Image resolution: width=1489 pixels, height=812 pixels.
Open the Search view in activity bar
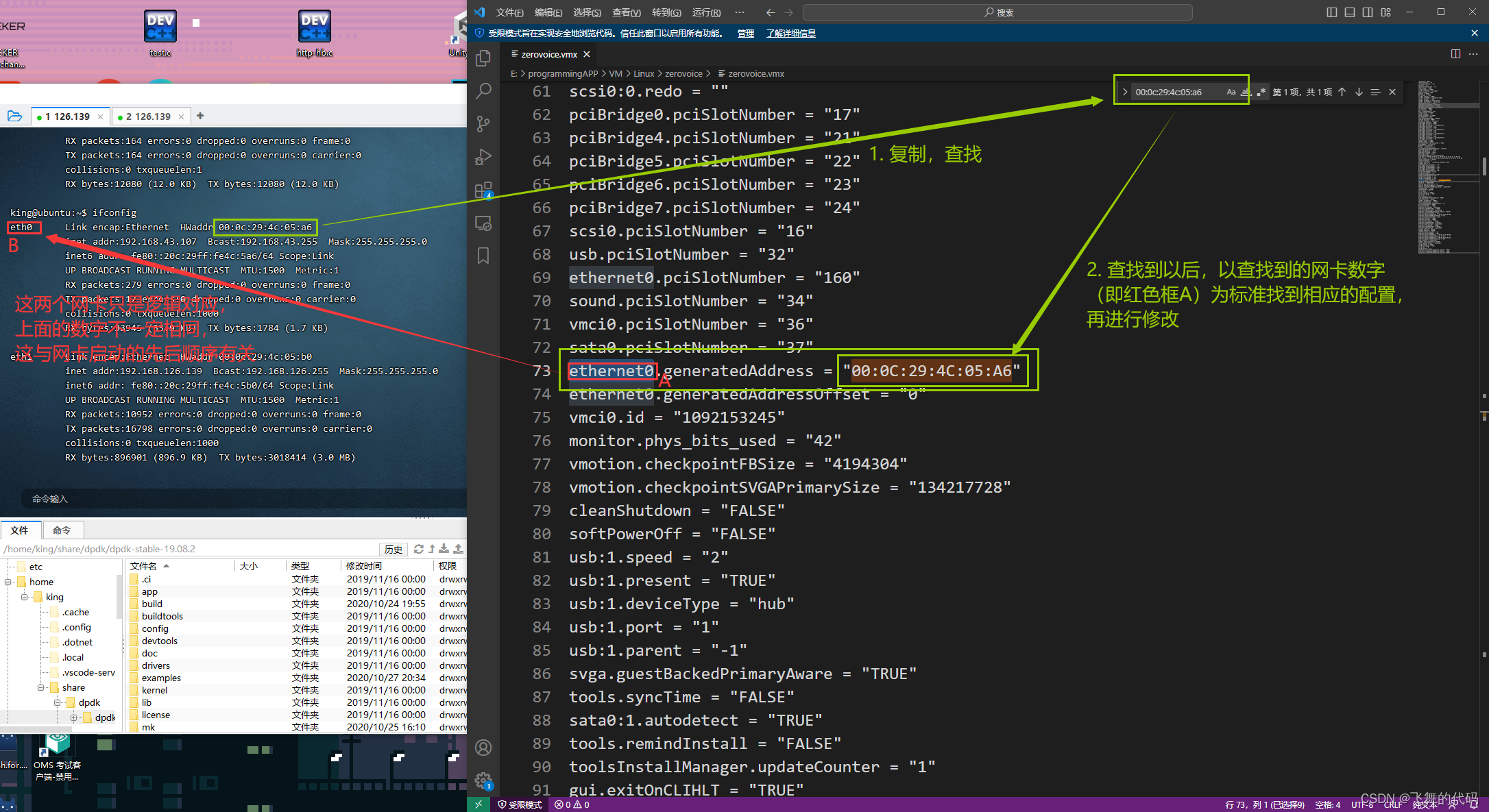(483, 90)
